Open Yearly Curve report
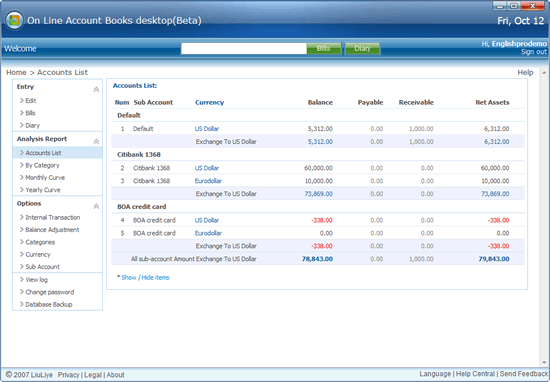 click(43, 190)
